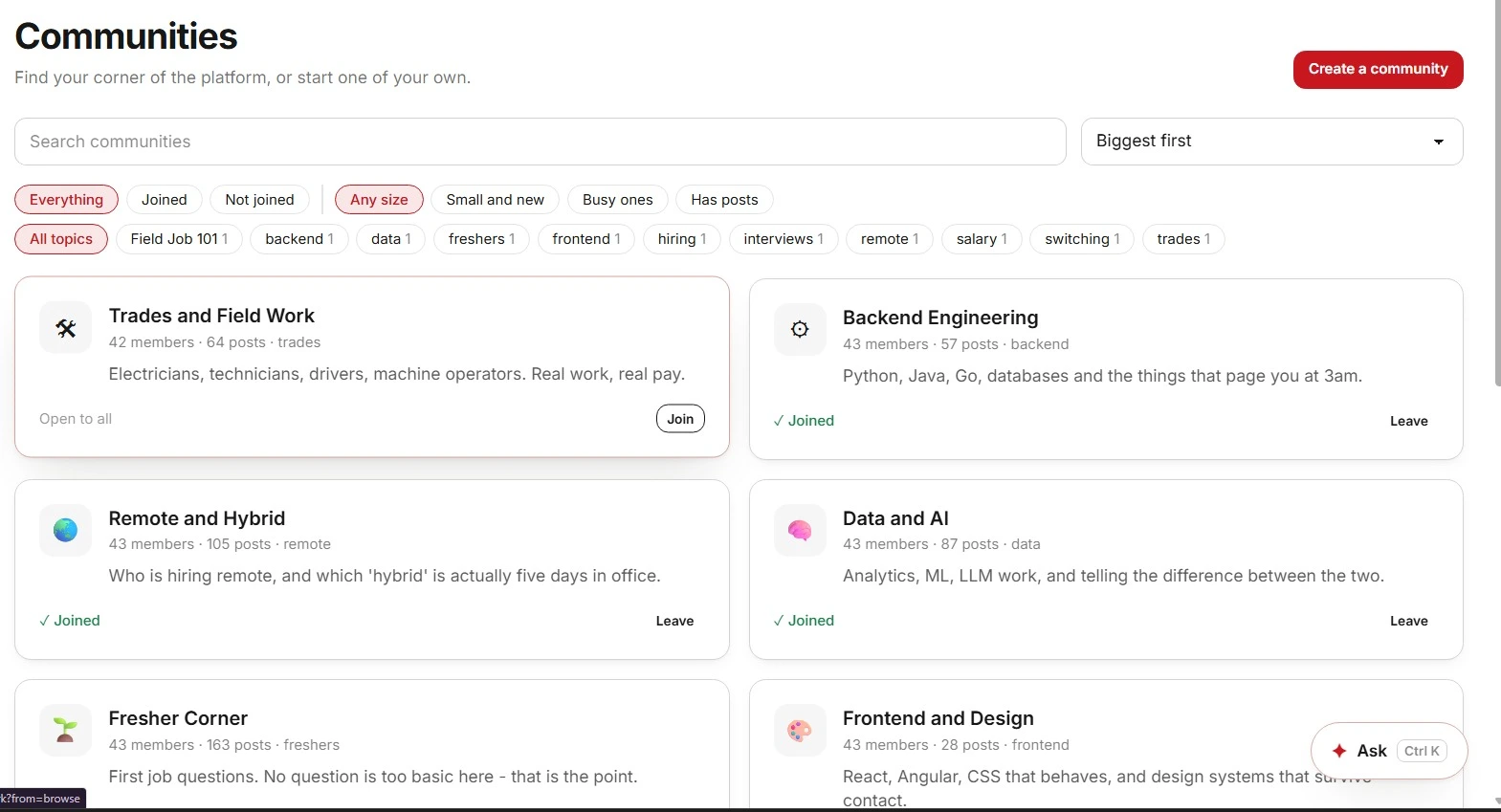This screenshot has height=812, width=1501.
Task: Click '43 members · 163 posts · freshers' text
Action: [224, 745]
